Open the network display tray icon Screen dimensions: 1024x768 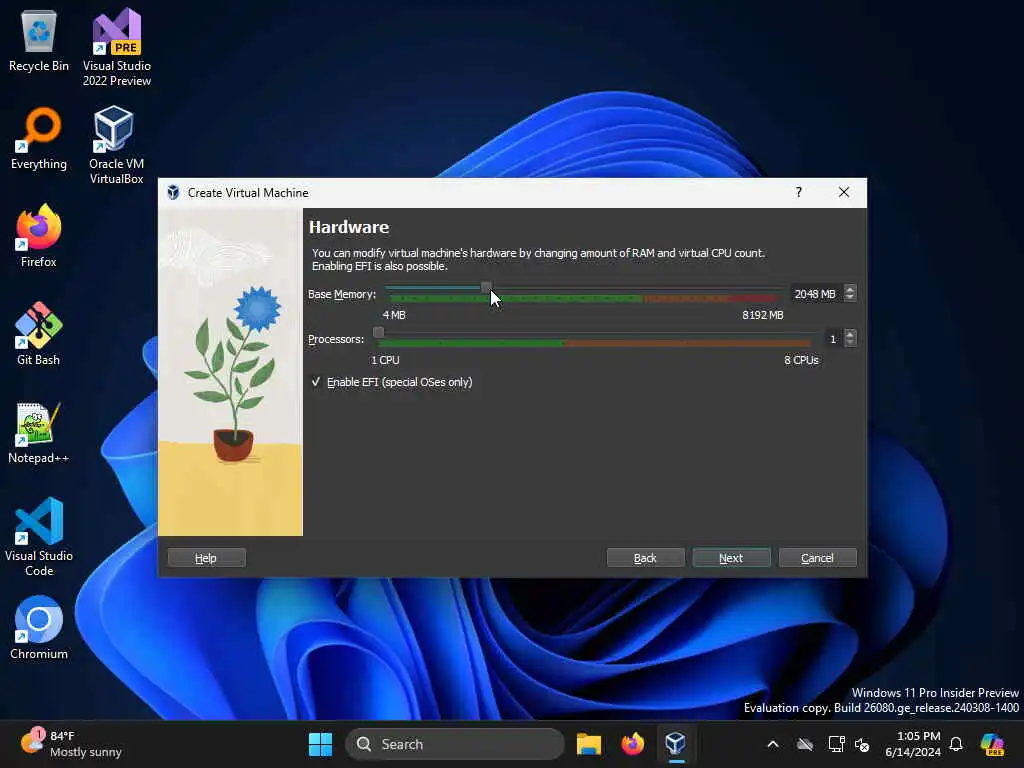(x=836, y=744)
